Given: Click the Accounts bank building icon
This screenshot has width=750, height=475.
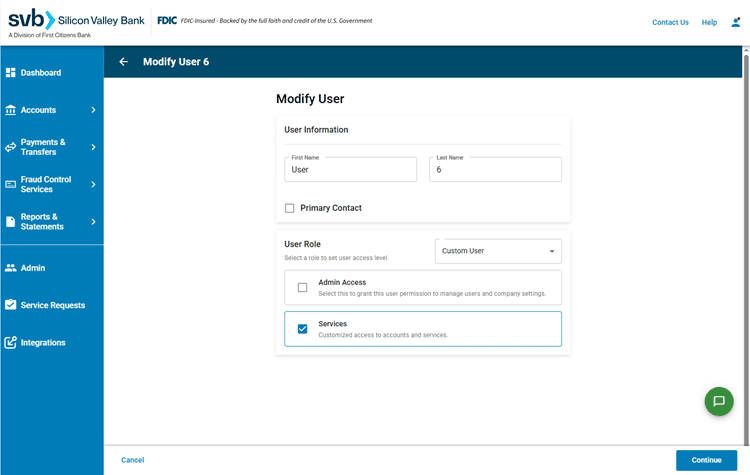Looking at the screenshot, I should point(11,110).
